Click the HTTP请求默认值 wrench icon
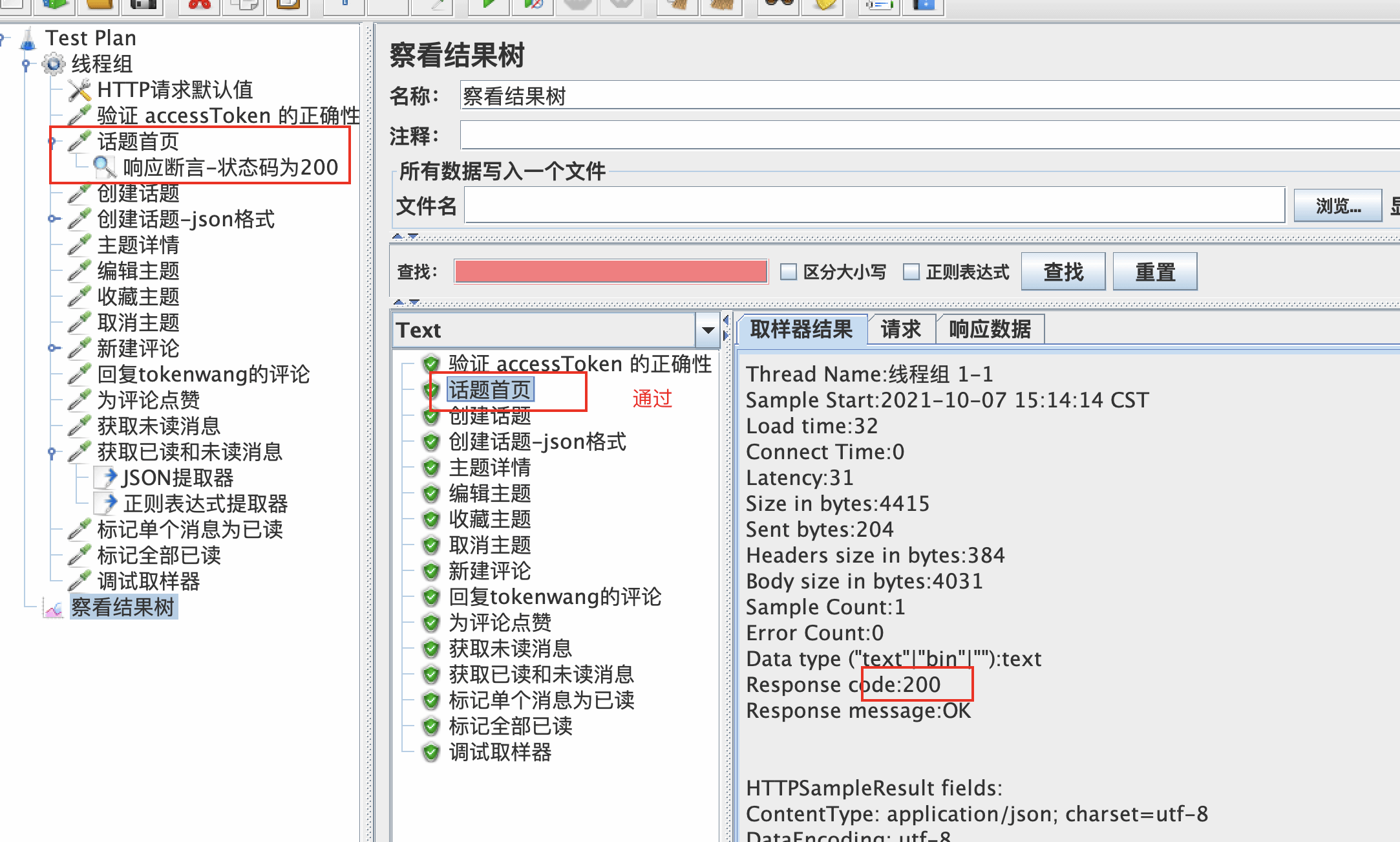This screenshot has height=842, width=1400. pyautogui.click(x=80, y=90)
